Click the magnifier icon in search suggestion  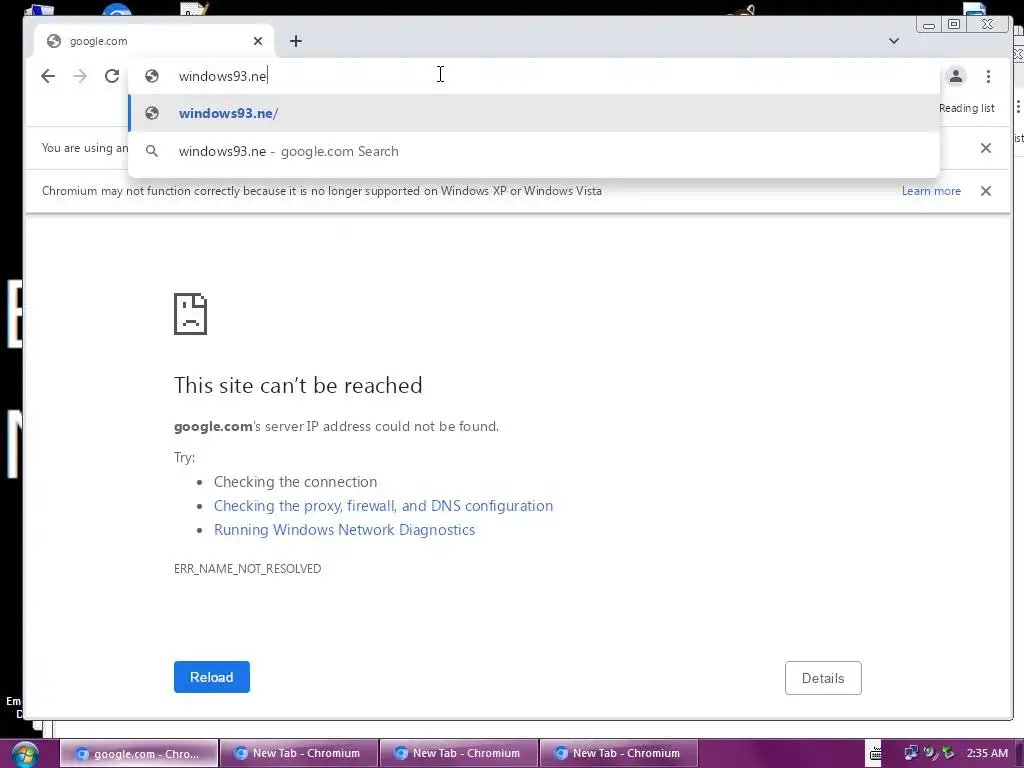[x=152, y=152]
